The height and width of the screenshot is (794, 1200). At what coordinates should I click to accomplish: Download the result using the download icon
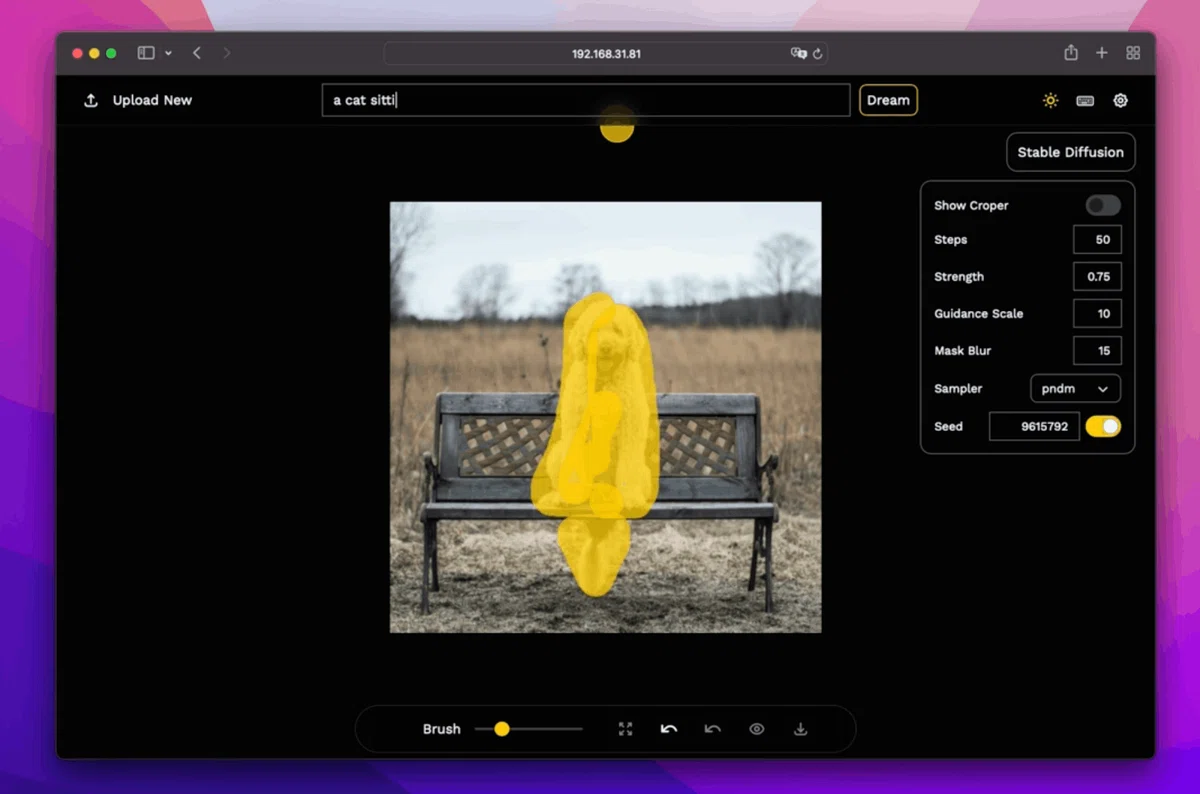point(800,729)
